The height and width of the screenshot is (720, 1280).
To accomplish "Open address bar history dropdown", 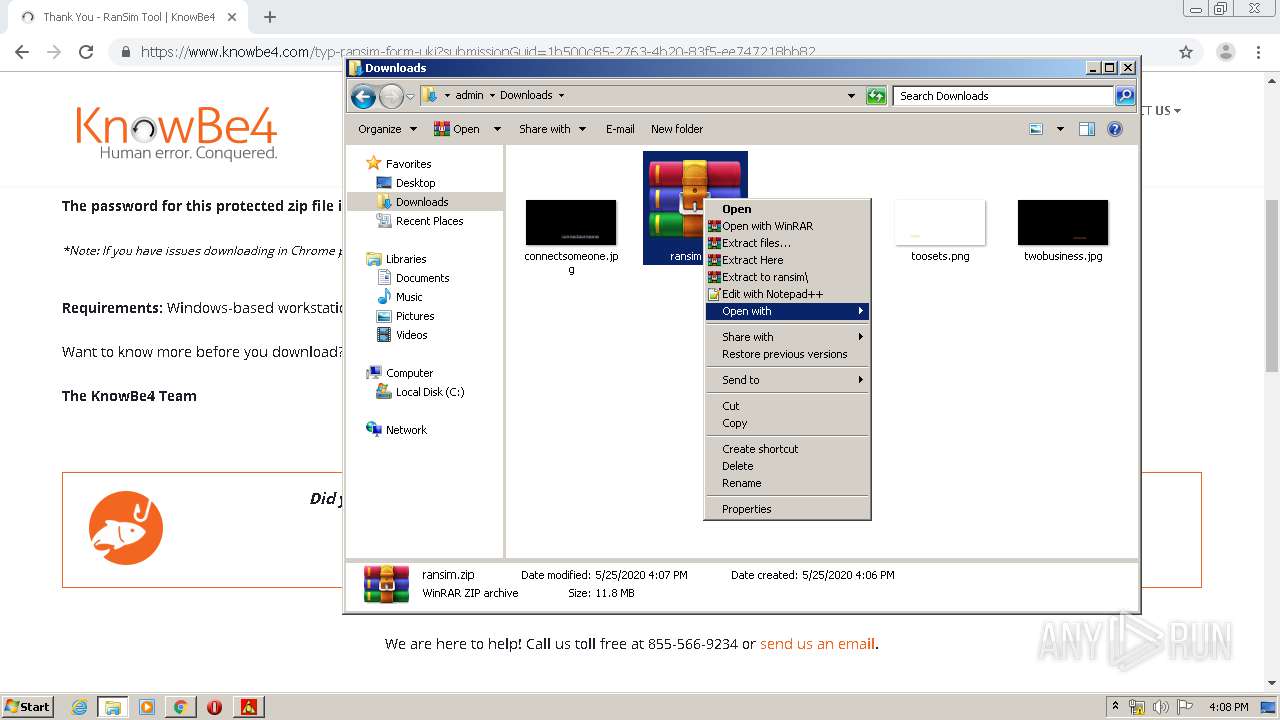I will pos(851,96).
